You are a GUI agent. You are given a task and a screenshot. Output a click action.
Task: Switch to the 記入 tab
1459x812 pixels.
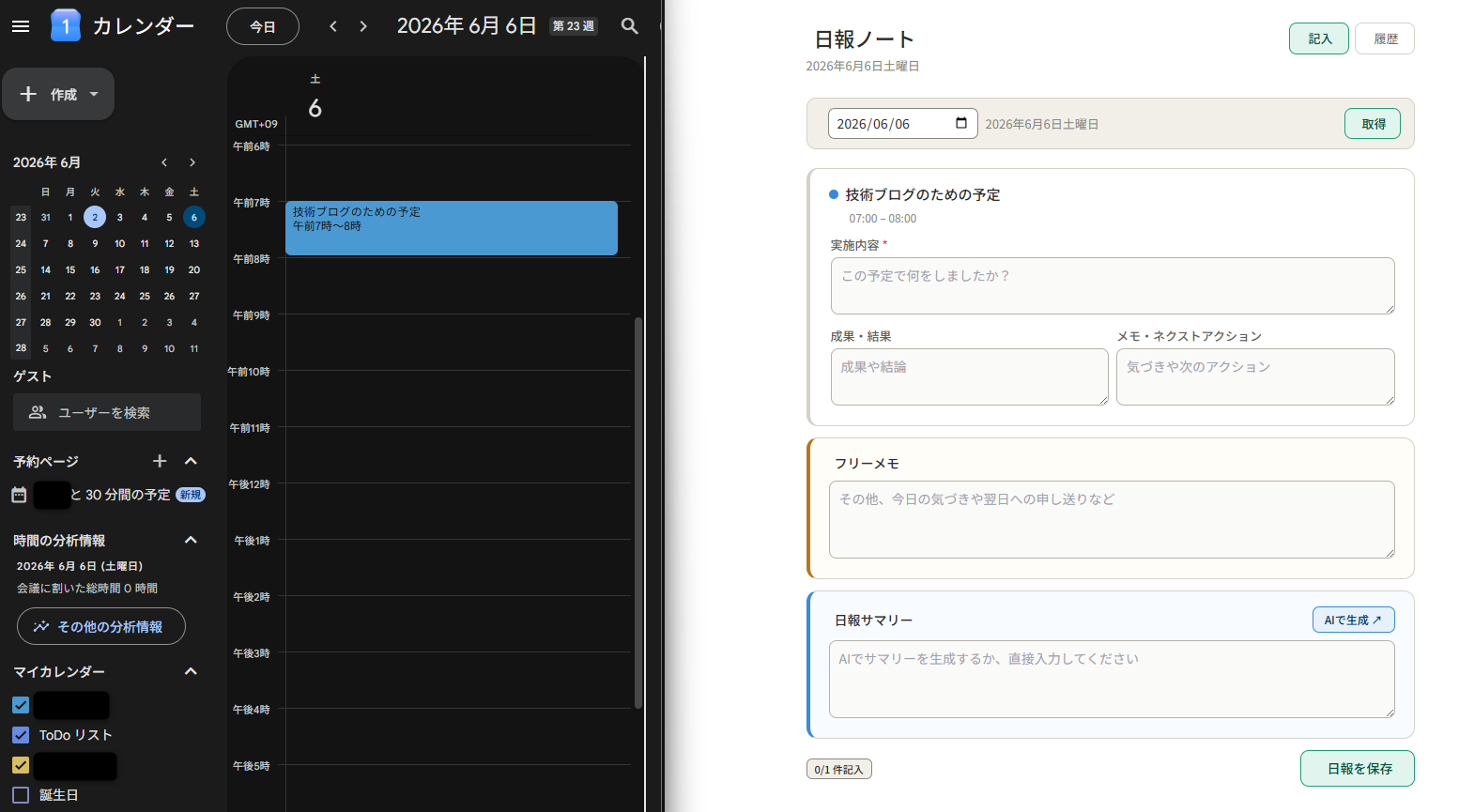point(1319,38)
